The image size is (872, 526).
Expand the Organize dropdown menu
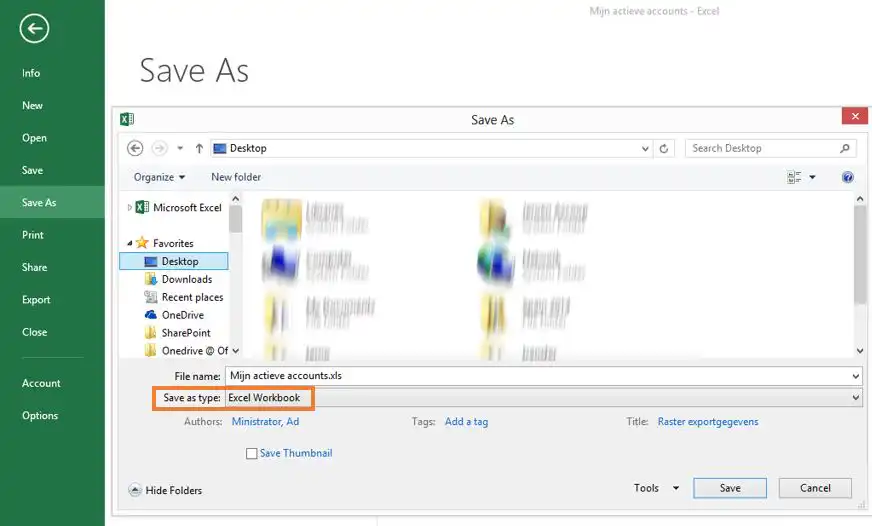159,177
